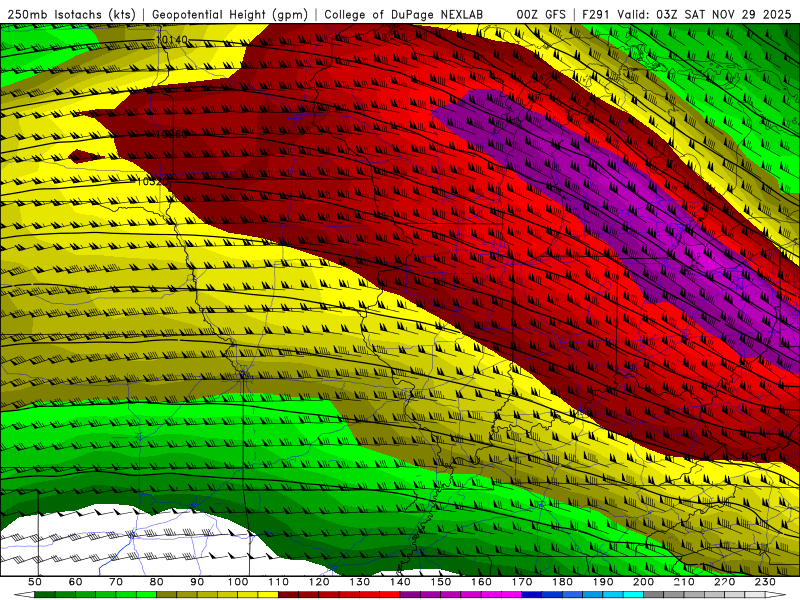Click the 210 knot legend label
Viewport: 800px width, 600px height.
click(x=684, y=582)
